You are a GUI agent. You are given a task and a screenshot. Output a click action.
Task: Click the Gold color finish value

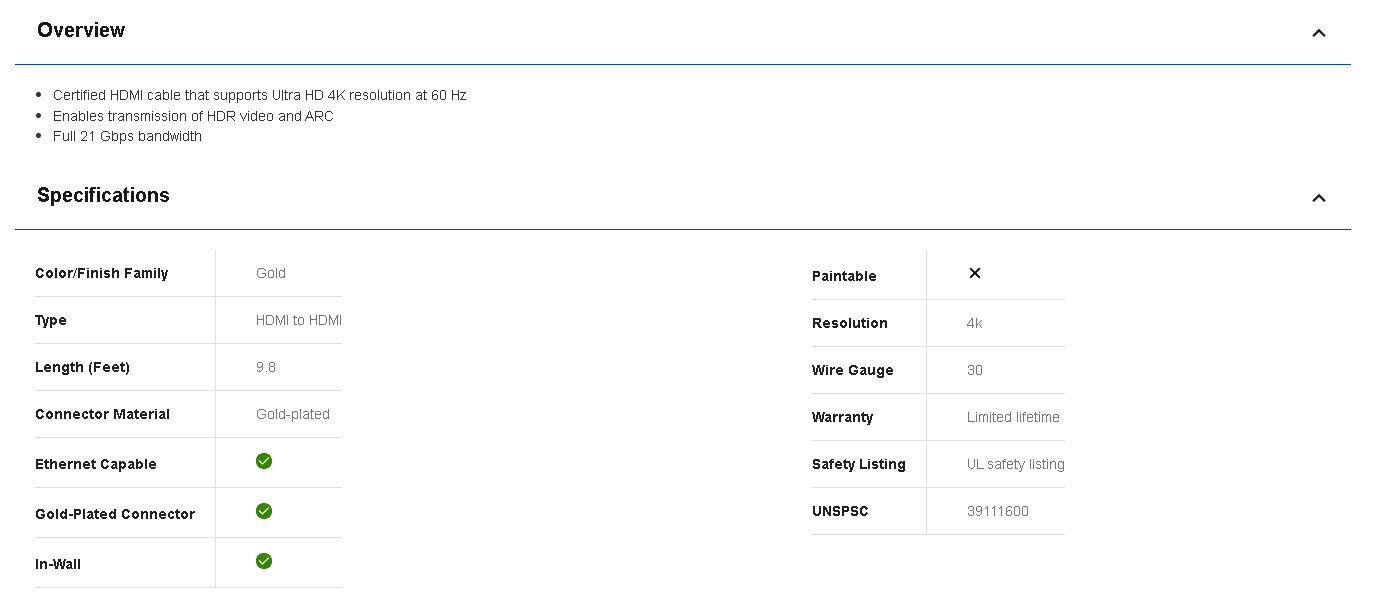pyautogui.click(x=271, y=274)
